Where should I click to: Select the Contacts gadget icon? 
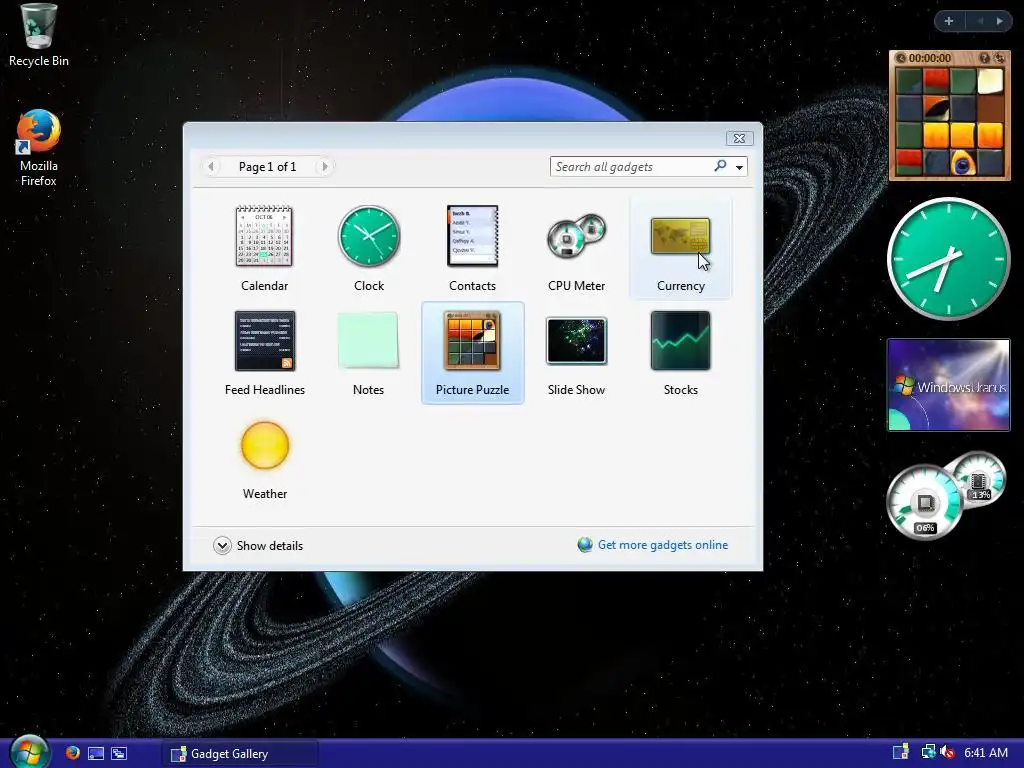[x=472, y=236]
